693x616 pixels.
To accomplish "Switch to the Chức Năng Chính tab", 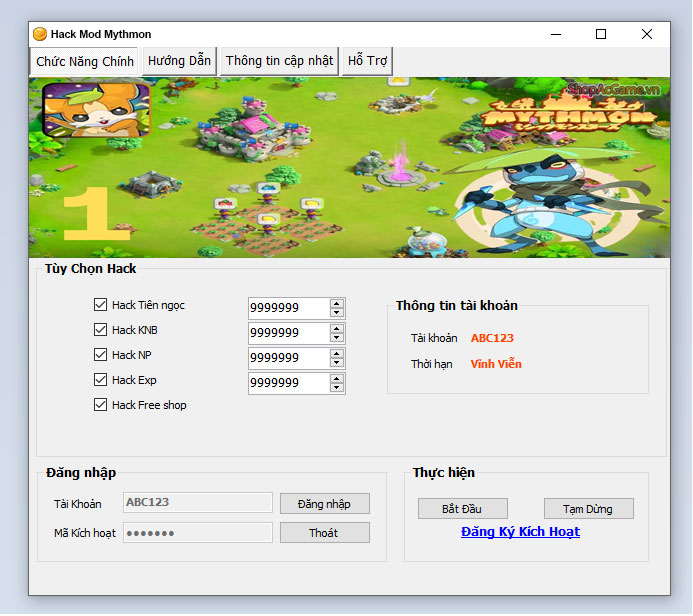I will coord(85,61).
